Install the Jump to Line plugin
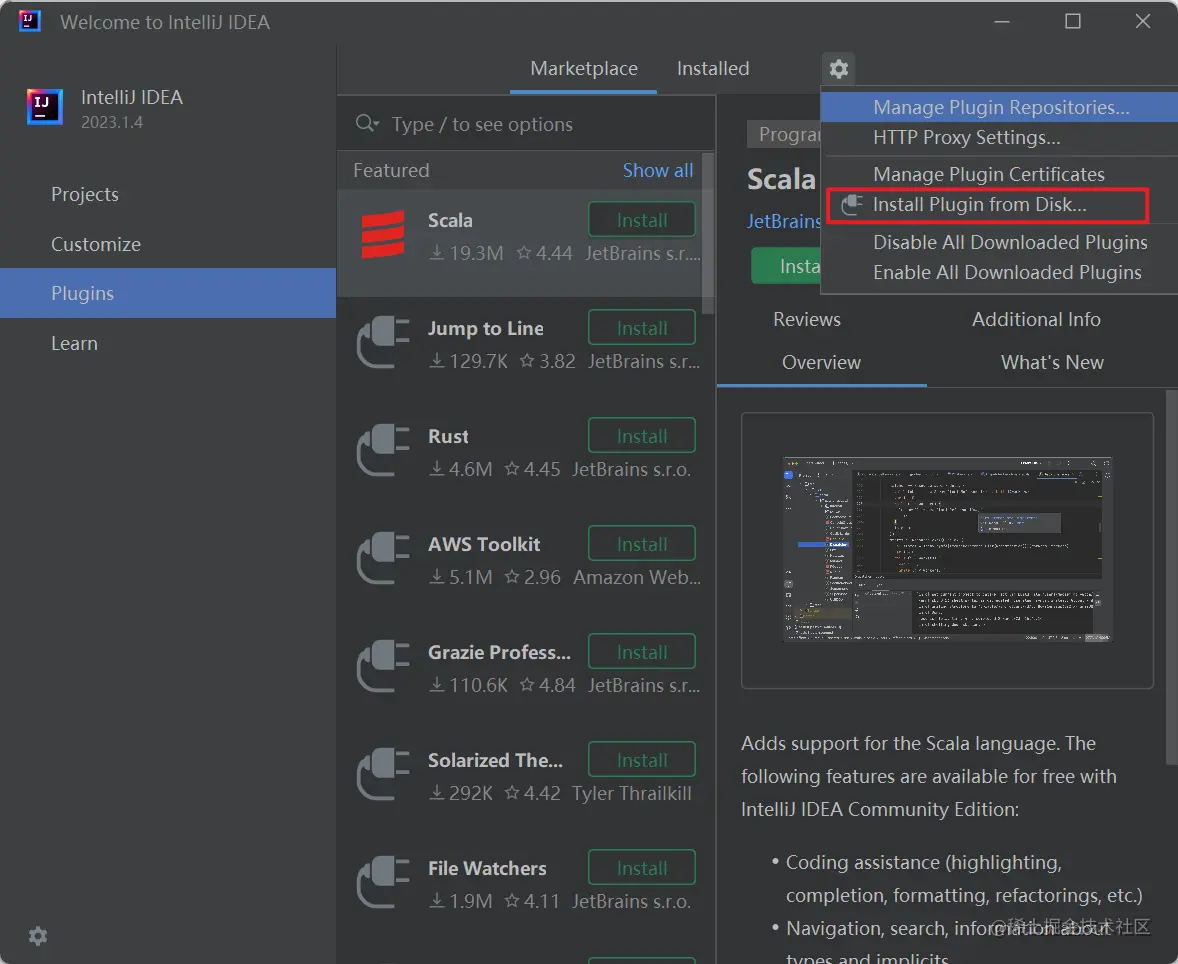1178x964 pixels. [x=642, y=328]
